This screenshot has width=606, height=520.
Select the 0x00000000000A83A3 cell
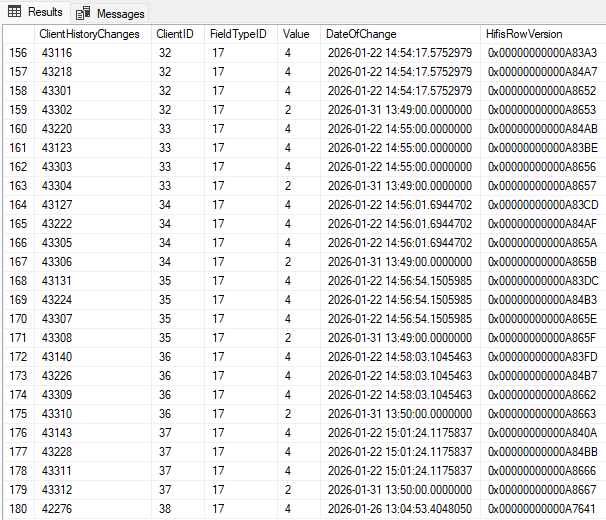(x=541, y=51)
